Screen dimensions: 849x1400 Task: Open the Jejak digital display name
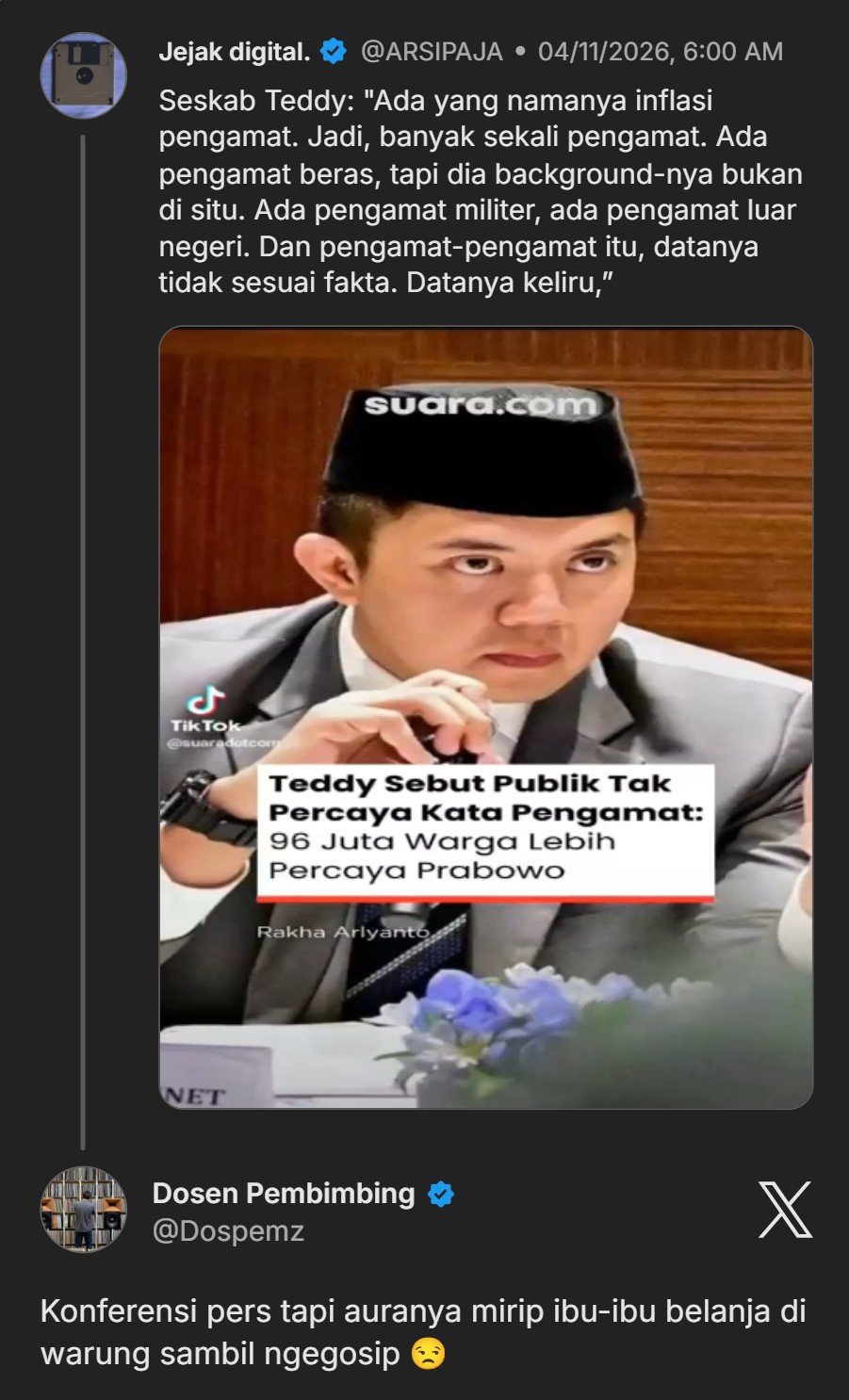pyautogui.click(x=235, y=52)
